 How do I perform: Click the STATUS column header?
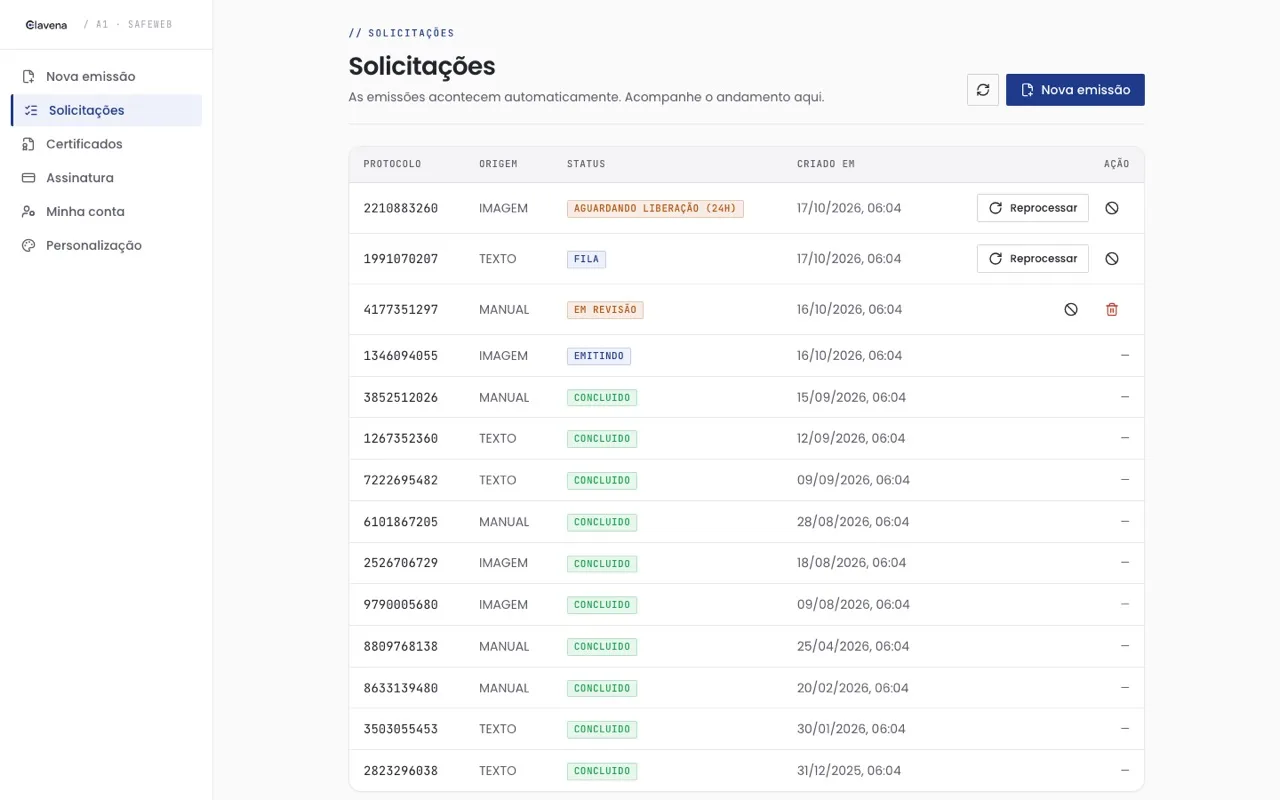click(x=586, y=164)
